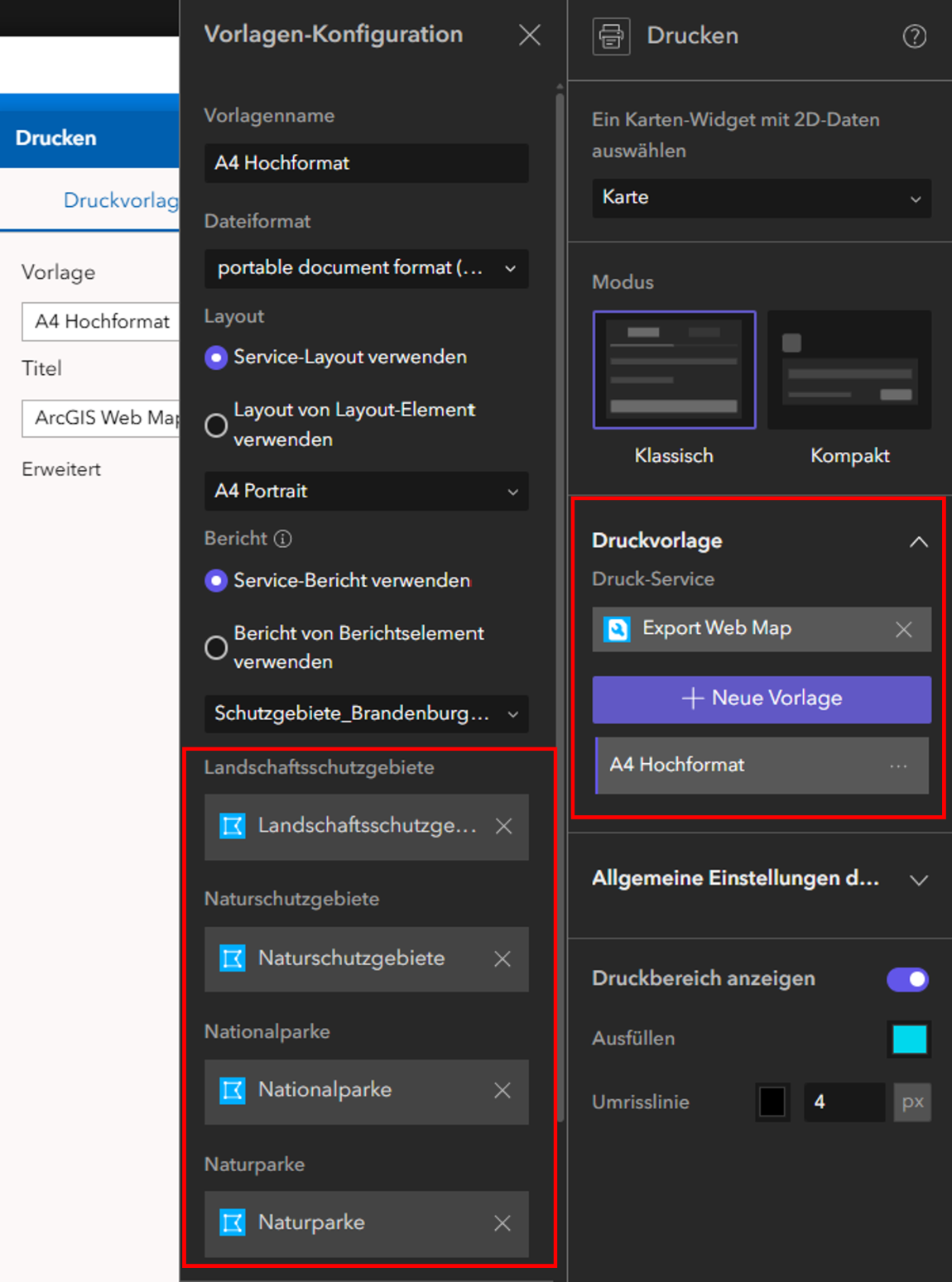Open the A4 Portrait layout dropdown
Image resolution: width=952 pixels, height=1282 pixels.
[x=366, y=492]
